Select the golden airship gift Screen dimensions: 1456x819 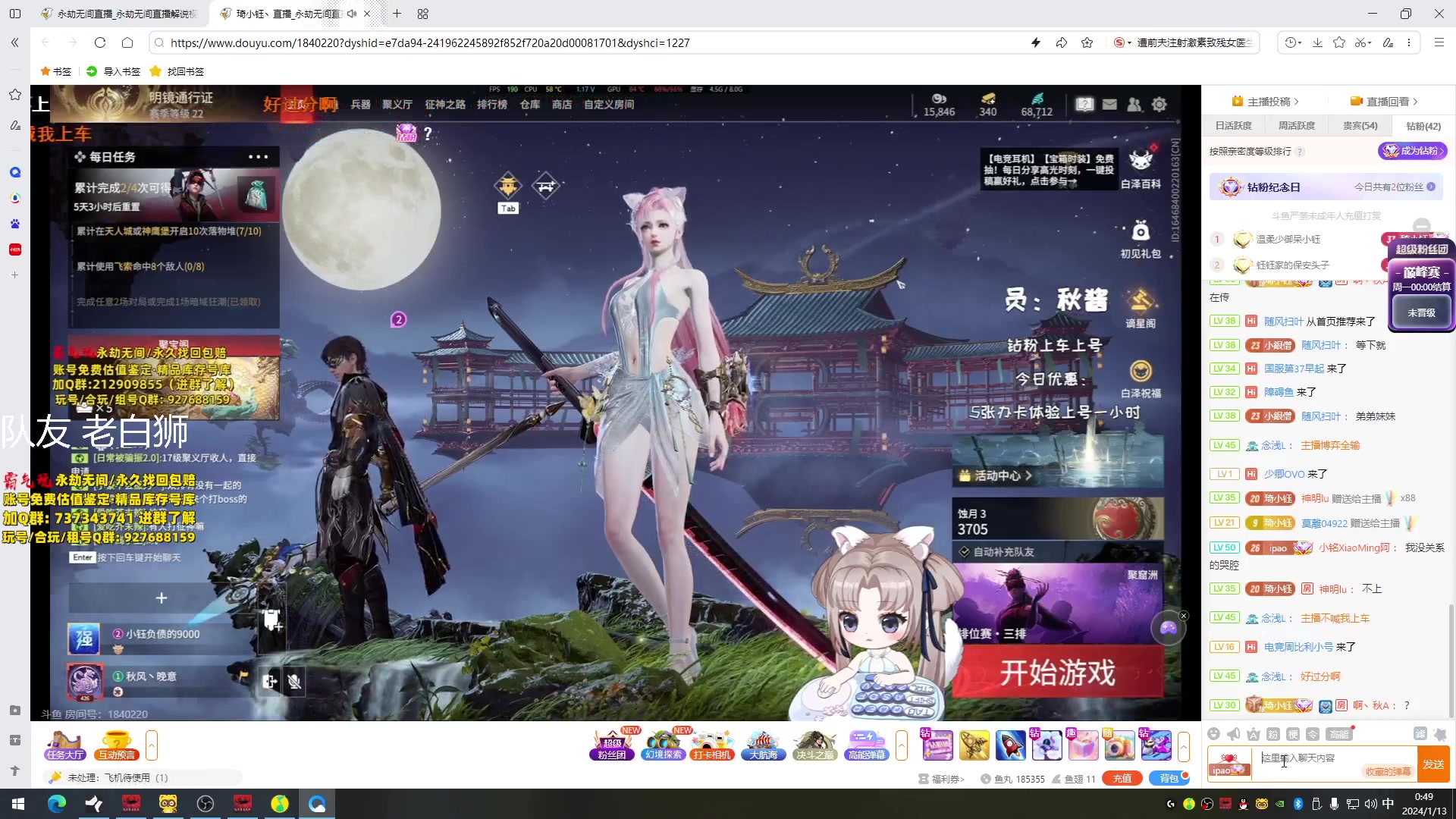[974, 745]
